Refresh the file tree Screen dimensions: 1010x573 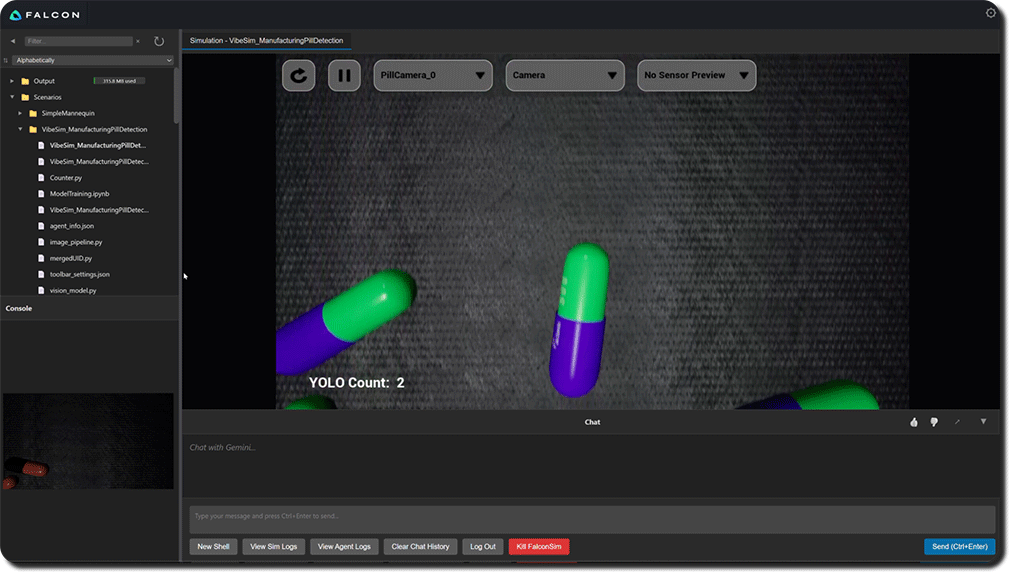pos(159,41)
